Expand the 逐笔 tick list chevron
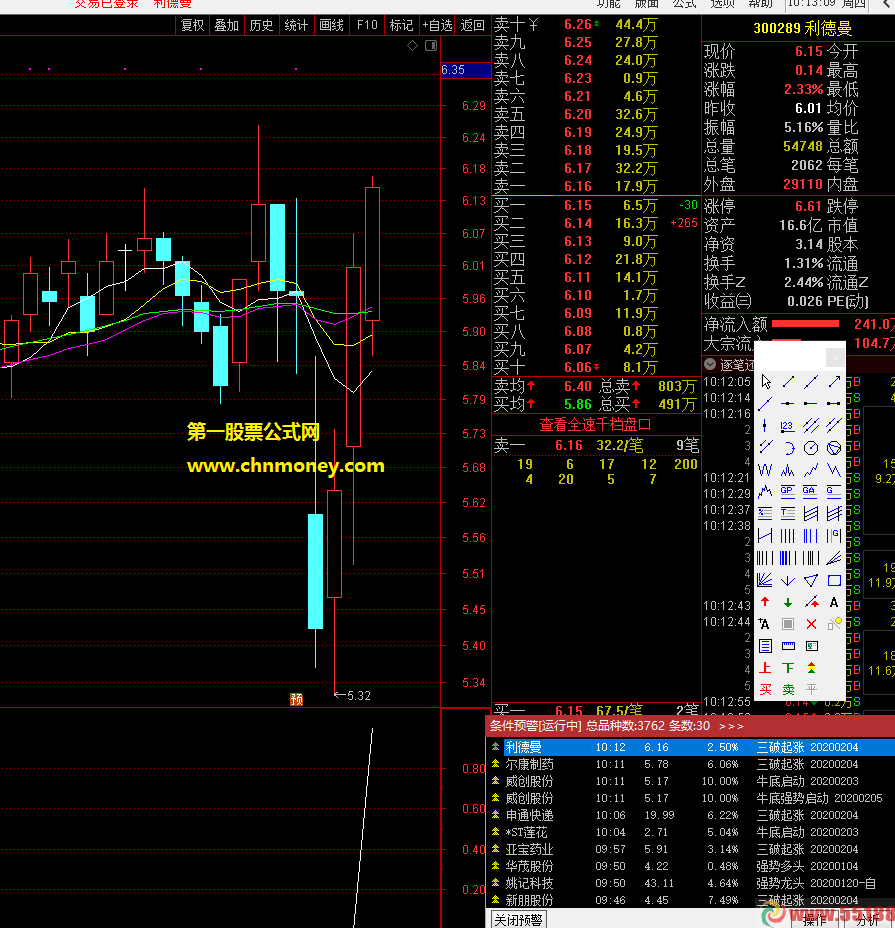Screen dimensions: 895x928 click(x=710, y=365)
